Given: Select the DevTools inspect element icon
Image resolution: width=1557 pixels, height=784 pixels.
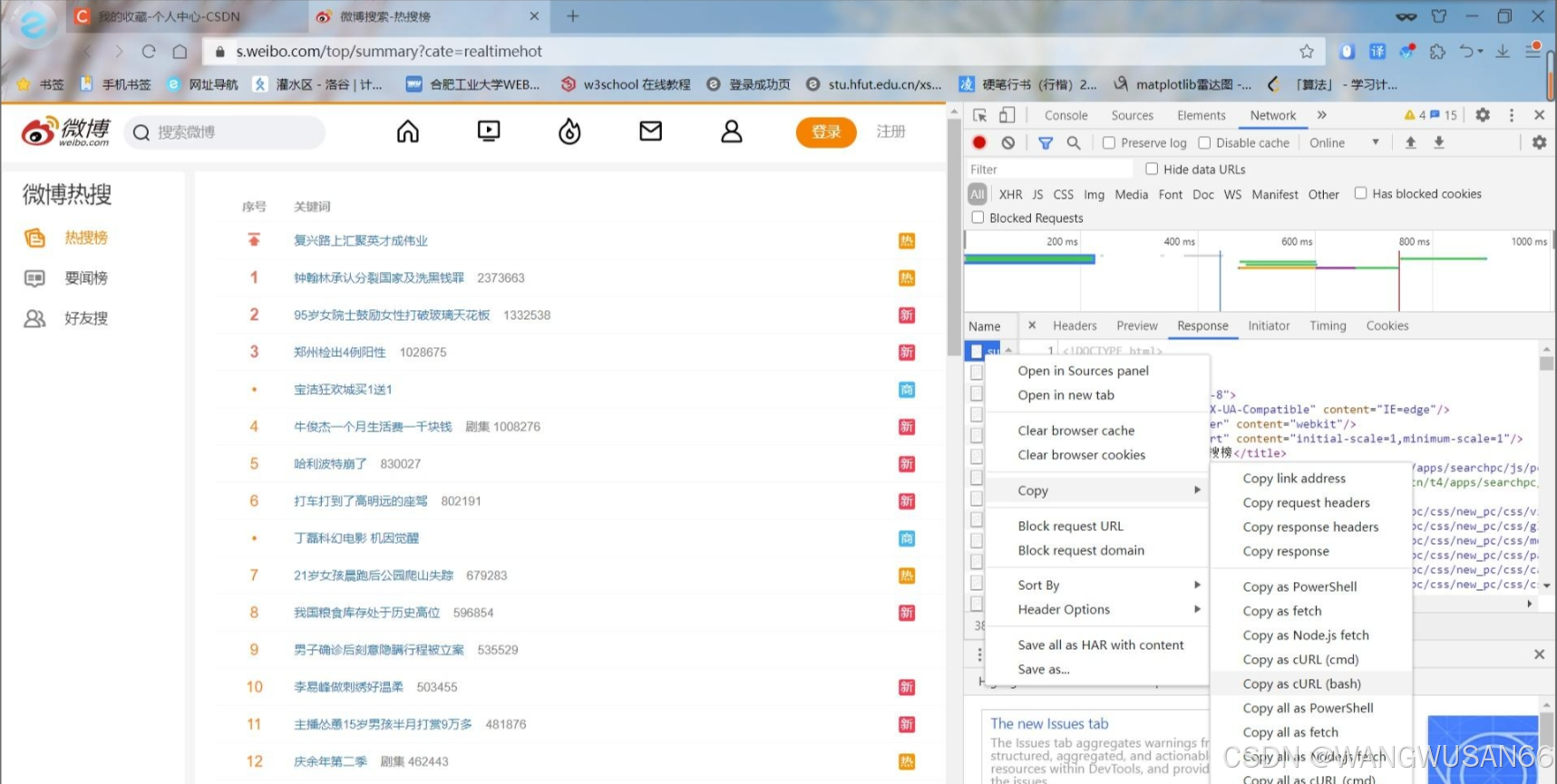Looking at the screenshot, I should (980, 115).
